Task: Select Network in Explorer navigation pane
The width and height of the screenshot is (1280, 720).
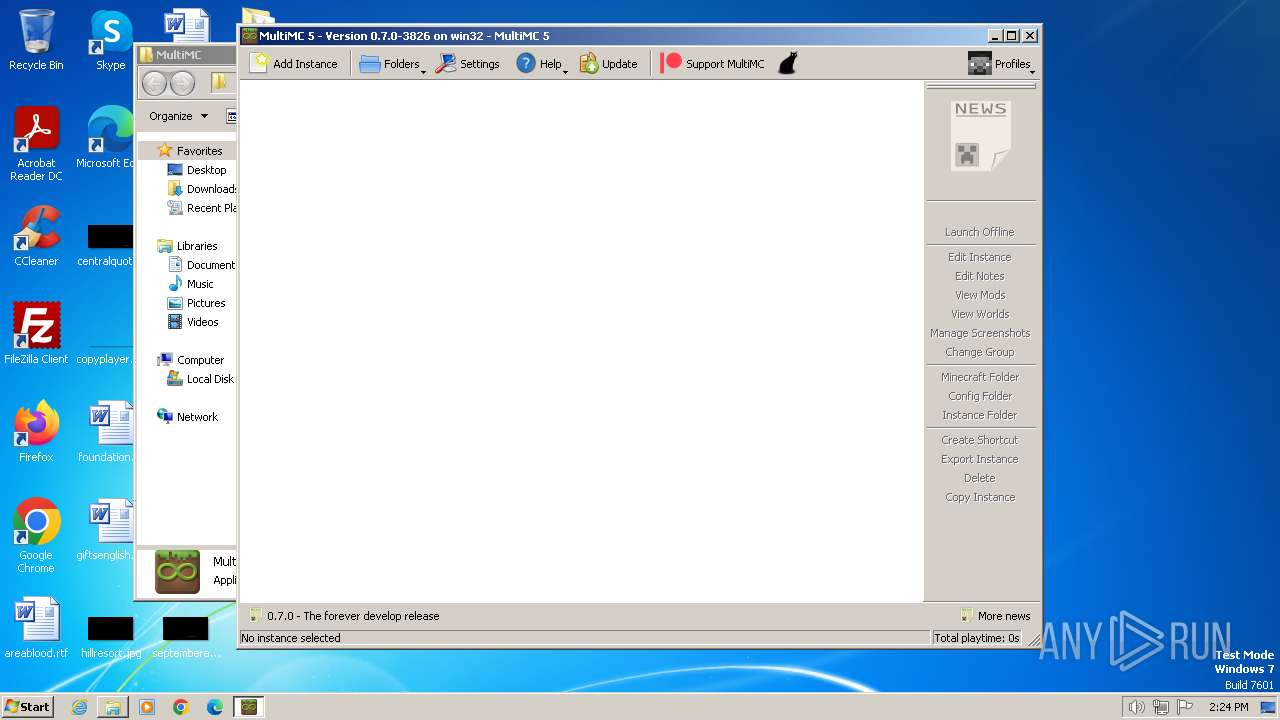Action: (x=187, y=417)
